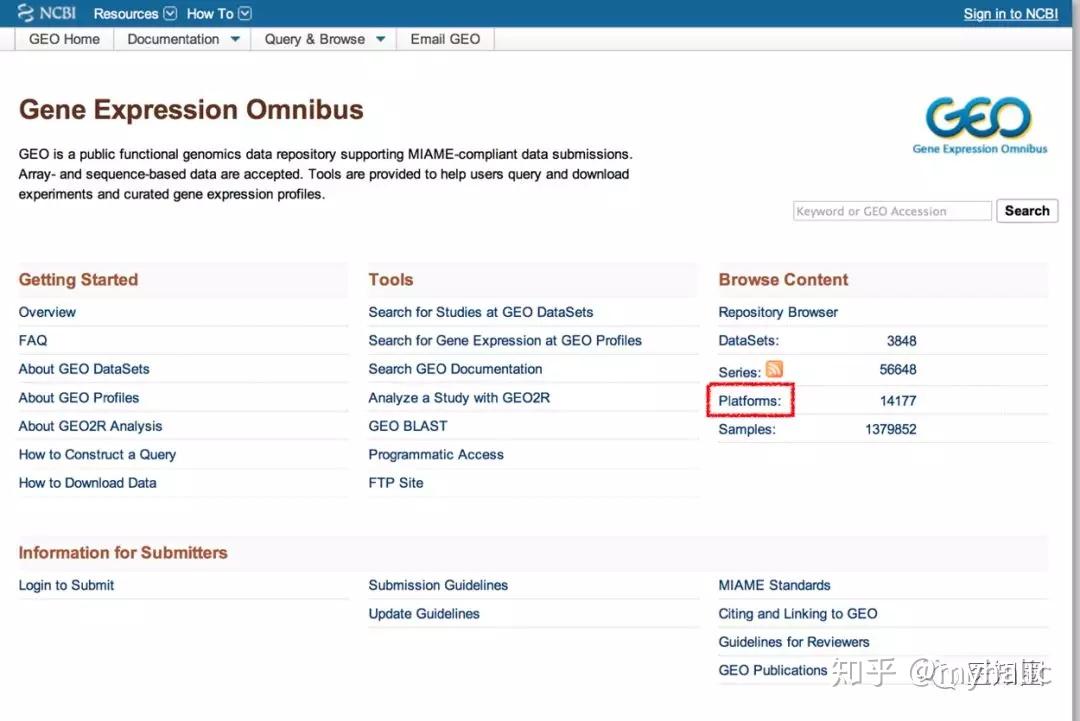Open Search for Gene Expression at GEO Profiles

click(505, 340)
